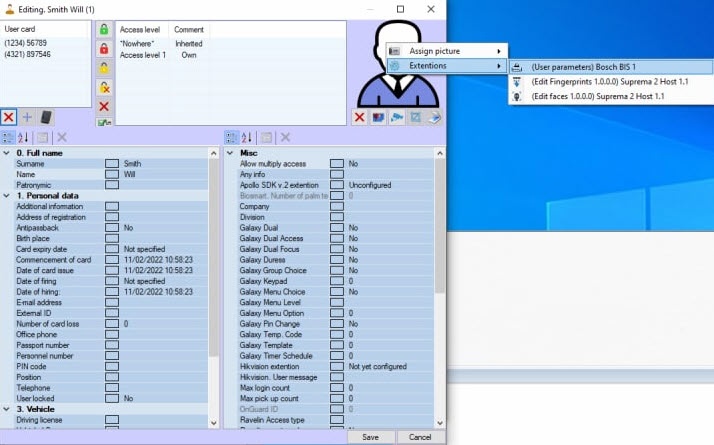This screenshot has height=445, width=714.
Task: Toggle the Antipassback row checkbox
Action: pos(112,228)
